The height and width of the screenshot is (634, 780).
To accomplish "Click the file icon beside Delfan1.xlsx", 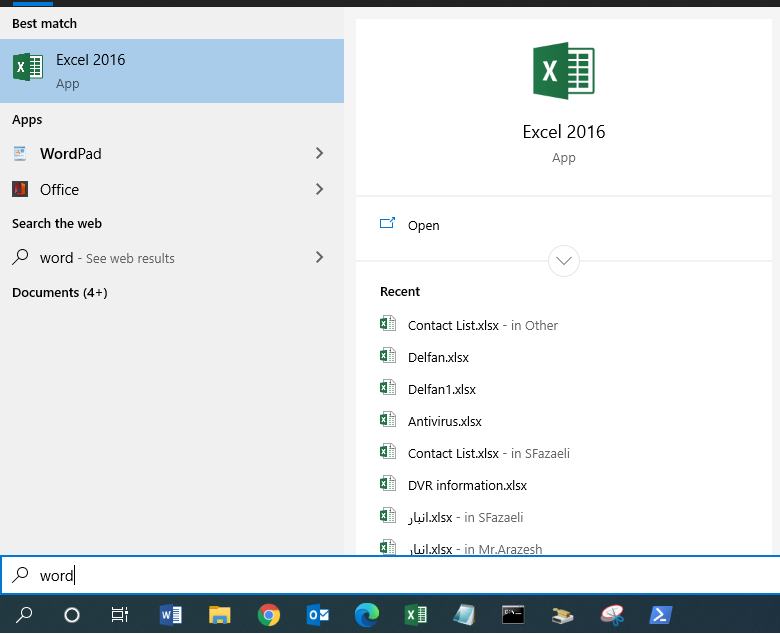I will point(388,387).
